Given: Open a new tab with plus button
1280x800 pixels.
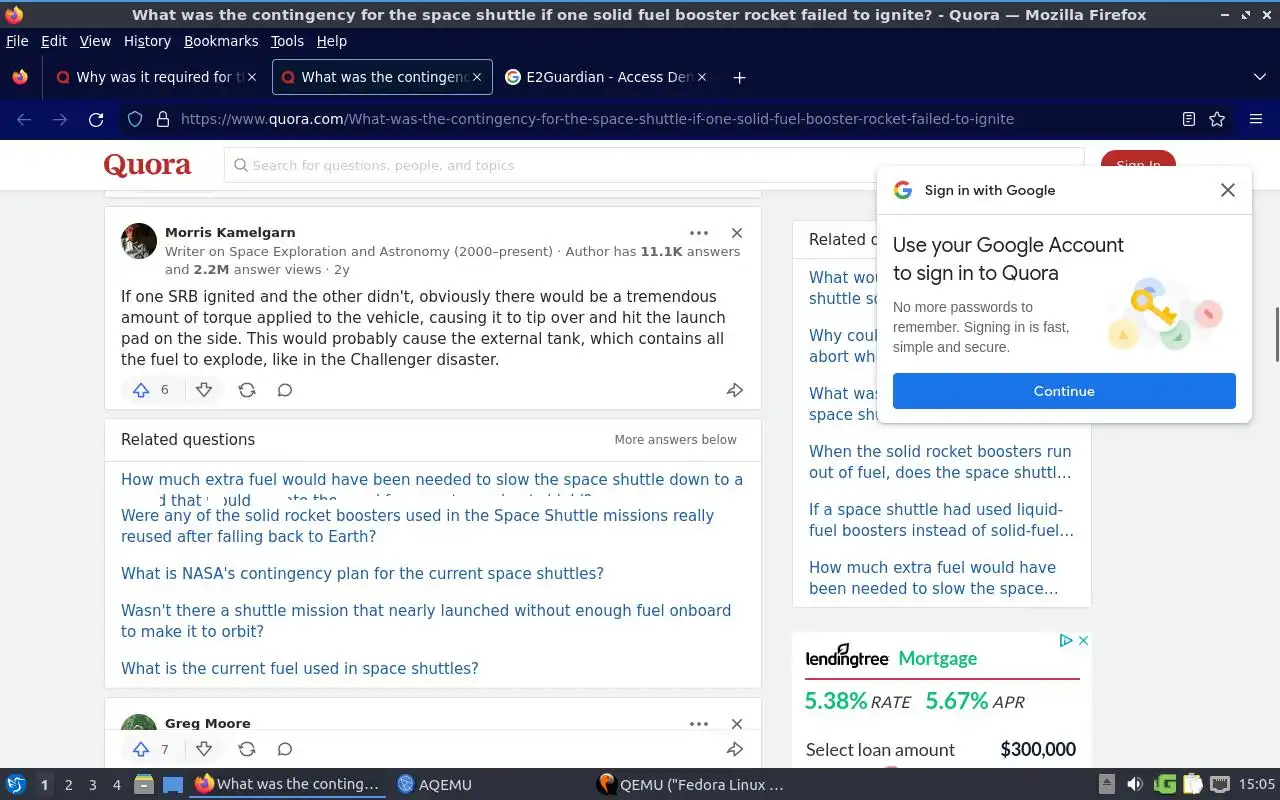Looking at the screenshot, I should [x=739, y=77].
